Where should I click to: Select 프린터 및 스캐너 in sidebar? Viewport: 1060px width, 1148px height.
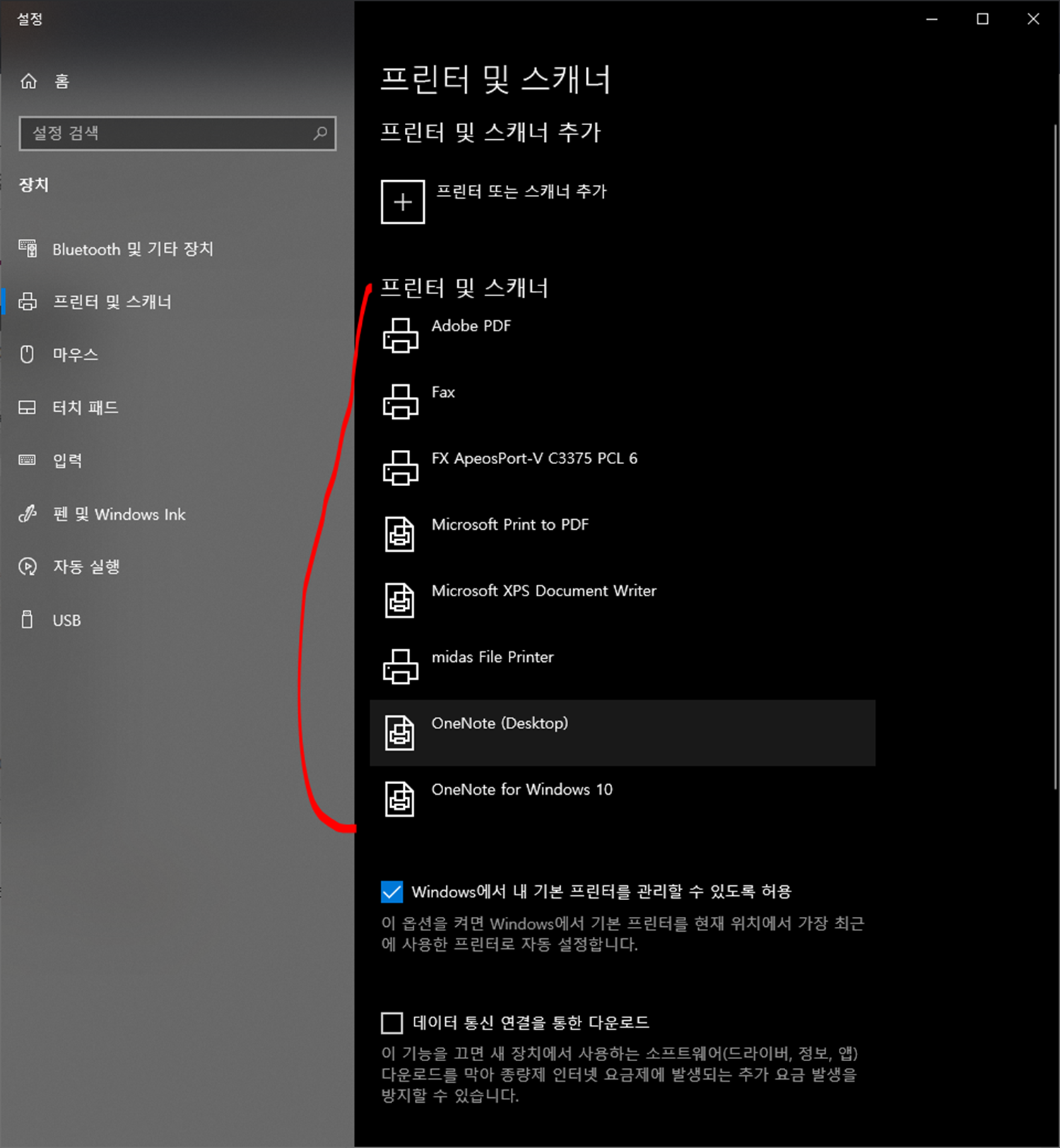pos(112,302)
